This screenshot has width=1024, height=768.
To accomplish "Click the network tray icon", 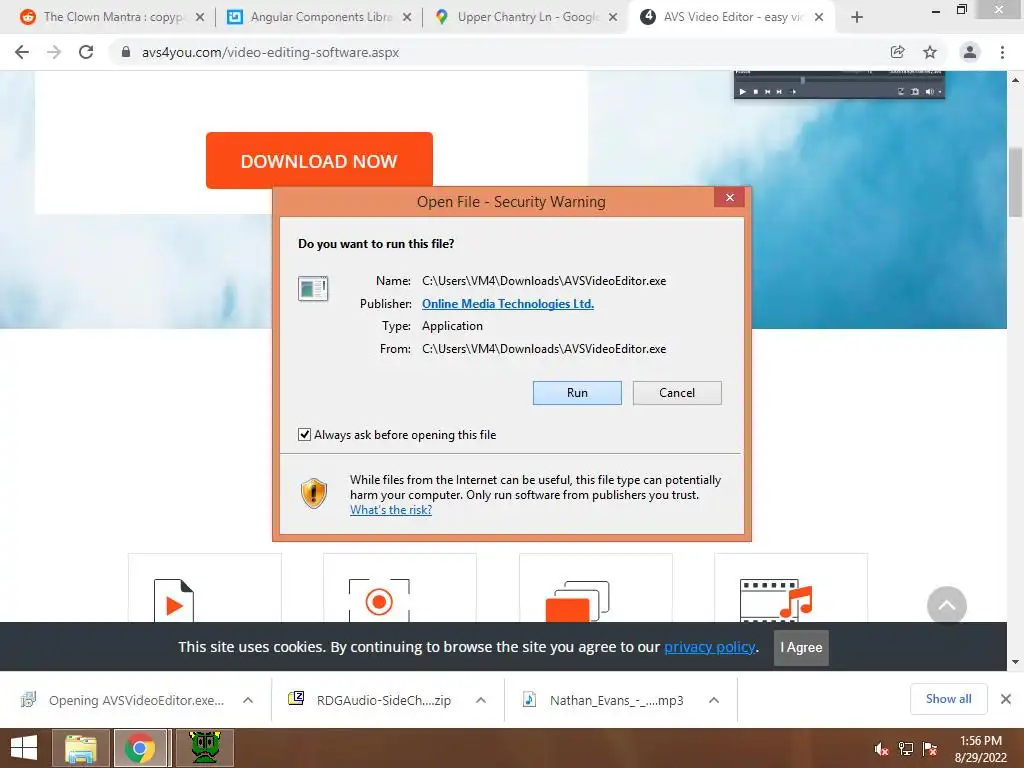I will click(x=905, y=749).
